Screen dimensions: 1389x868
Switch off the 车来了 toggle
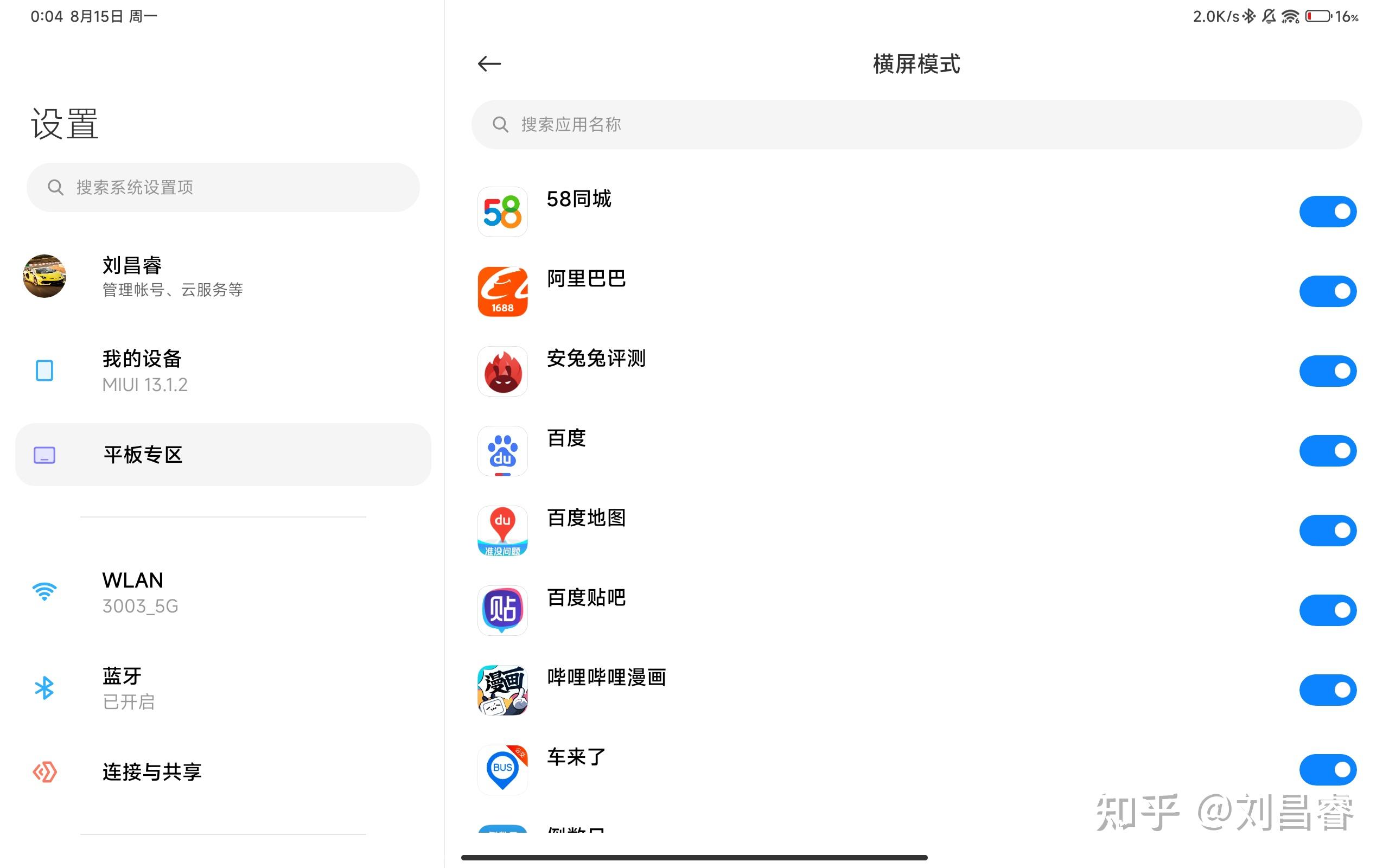click(x=1327, y=770)
